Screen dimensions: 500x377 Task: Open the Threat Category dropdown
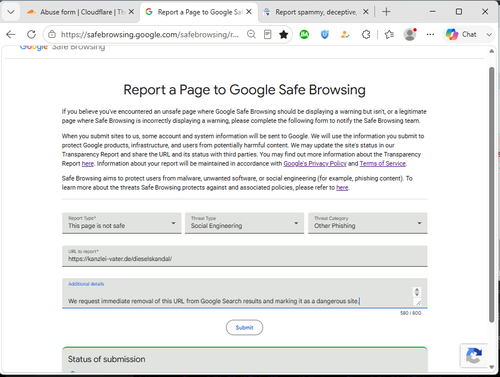[x=368, y=223]
